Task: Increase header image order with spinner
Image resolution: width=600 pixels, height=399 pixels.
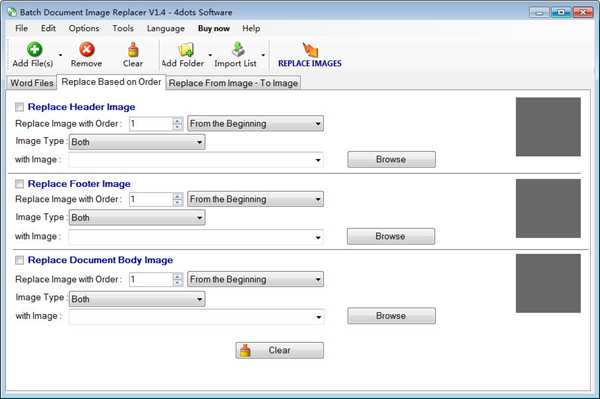Action: pos(177,121)
